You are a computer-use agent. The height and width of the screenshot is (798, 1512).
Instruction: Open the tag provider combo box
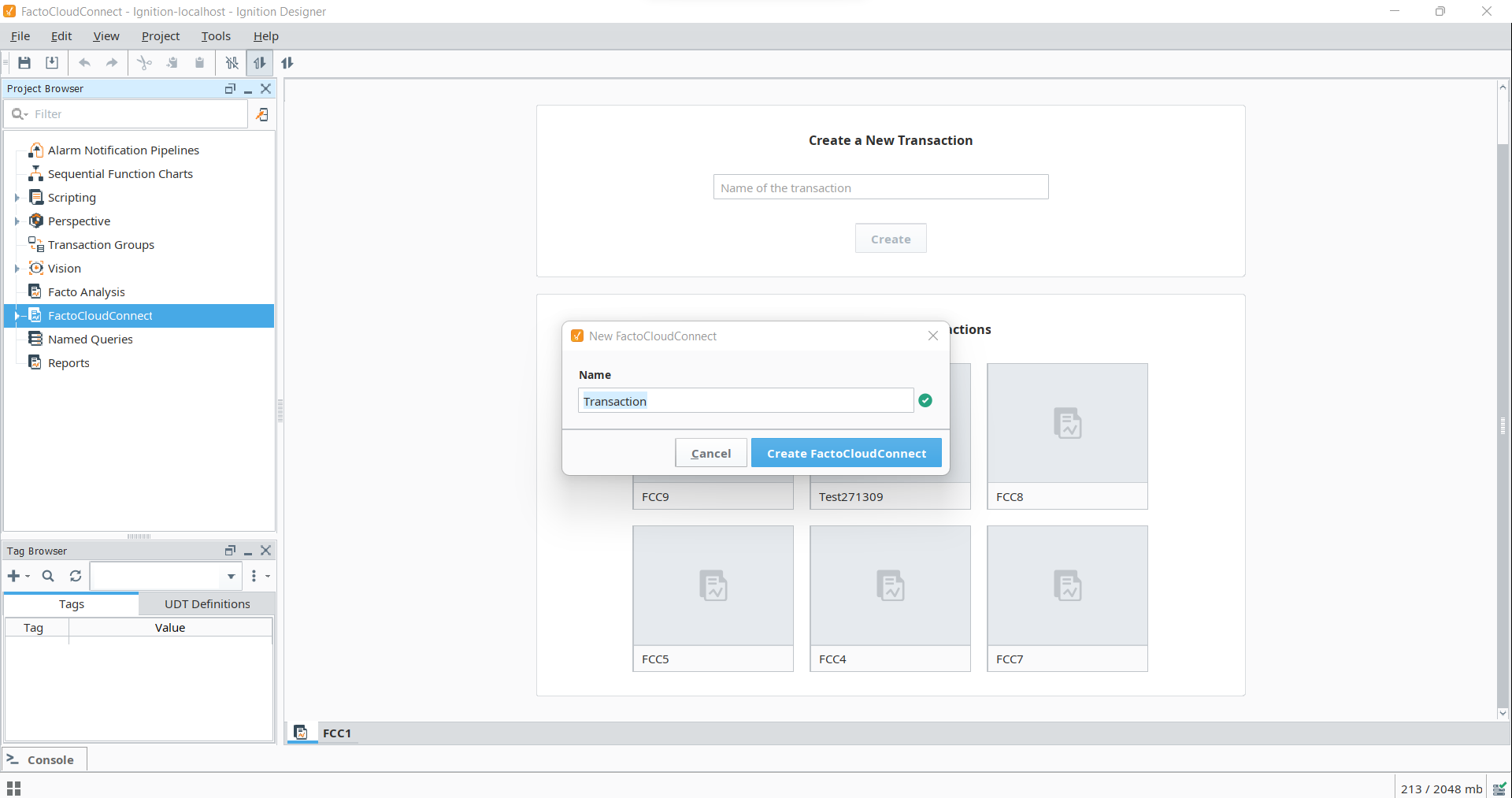tap(166, 577)
